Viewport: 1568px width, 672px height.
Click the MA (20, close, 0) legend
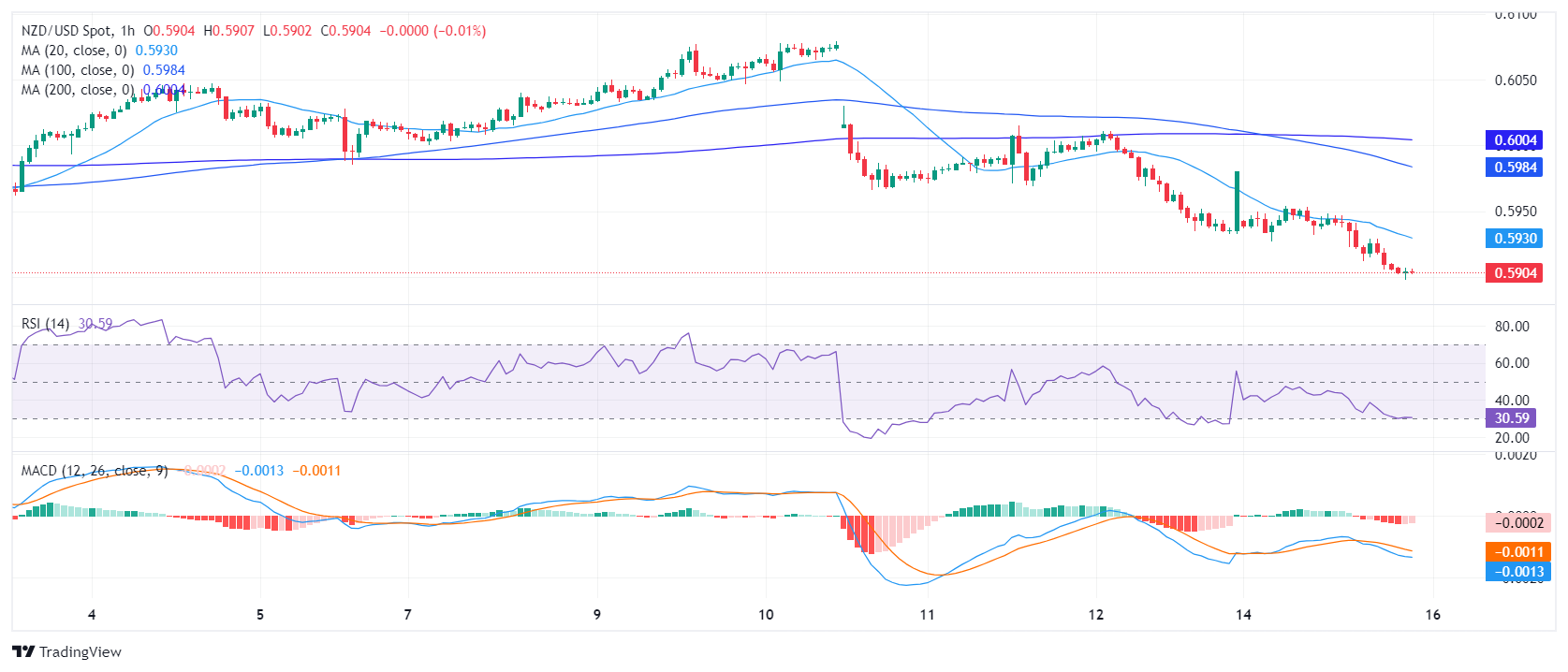tap(74, 51)
